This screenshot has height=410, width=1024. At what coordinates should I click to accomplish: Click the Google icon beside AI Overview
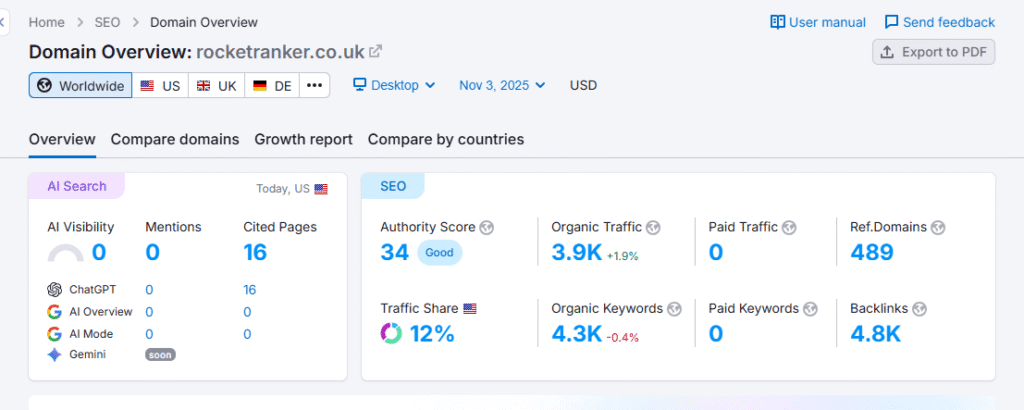55,312
